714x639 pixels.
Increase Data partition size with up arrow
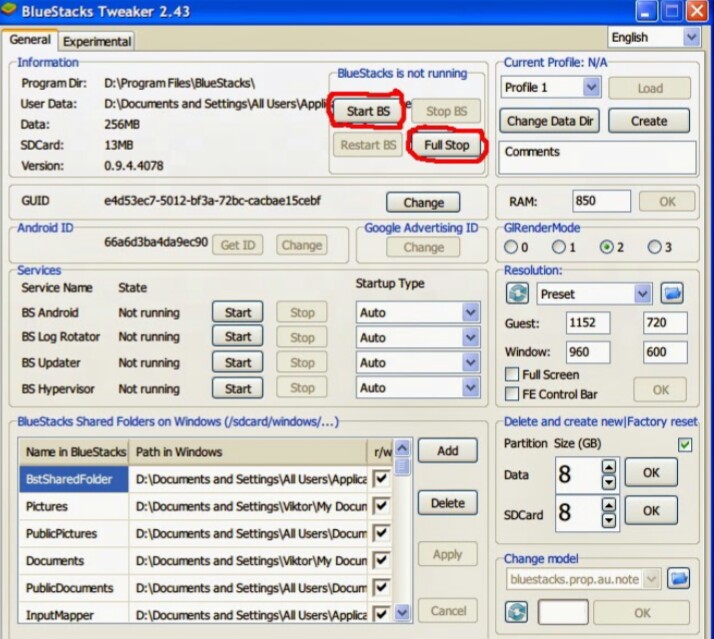coord(607,465)
